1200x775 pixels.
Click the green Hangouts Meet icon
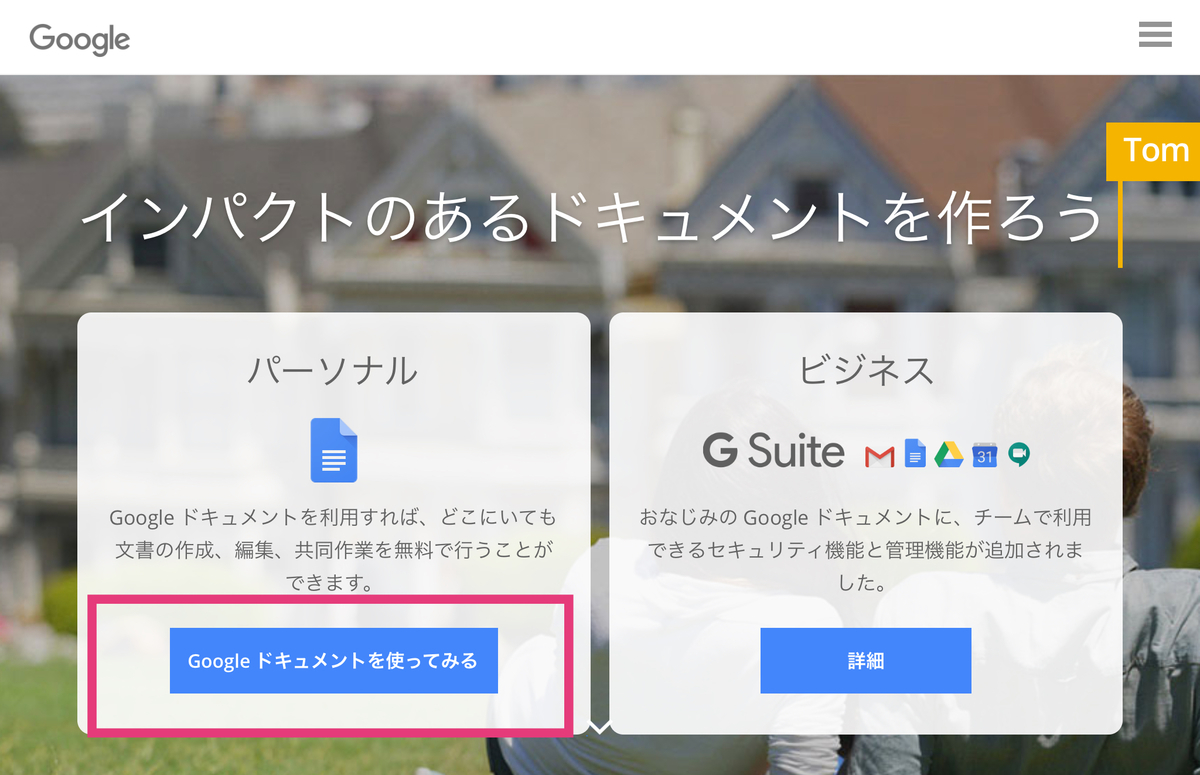(1019, 455)
